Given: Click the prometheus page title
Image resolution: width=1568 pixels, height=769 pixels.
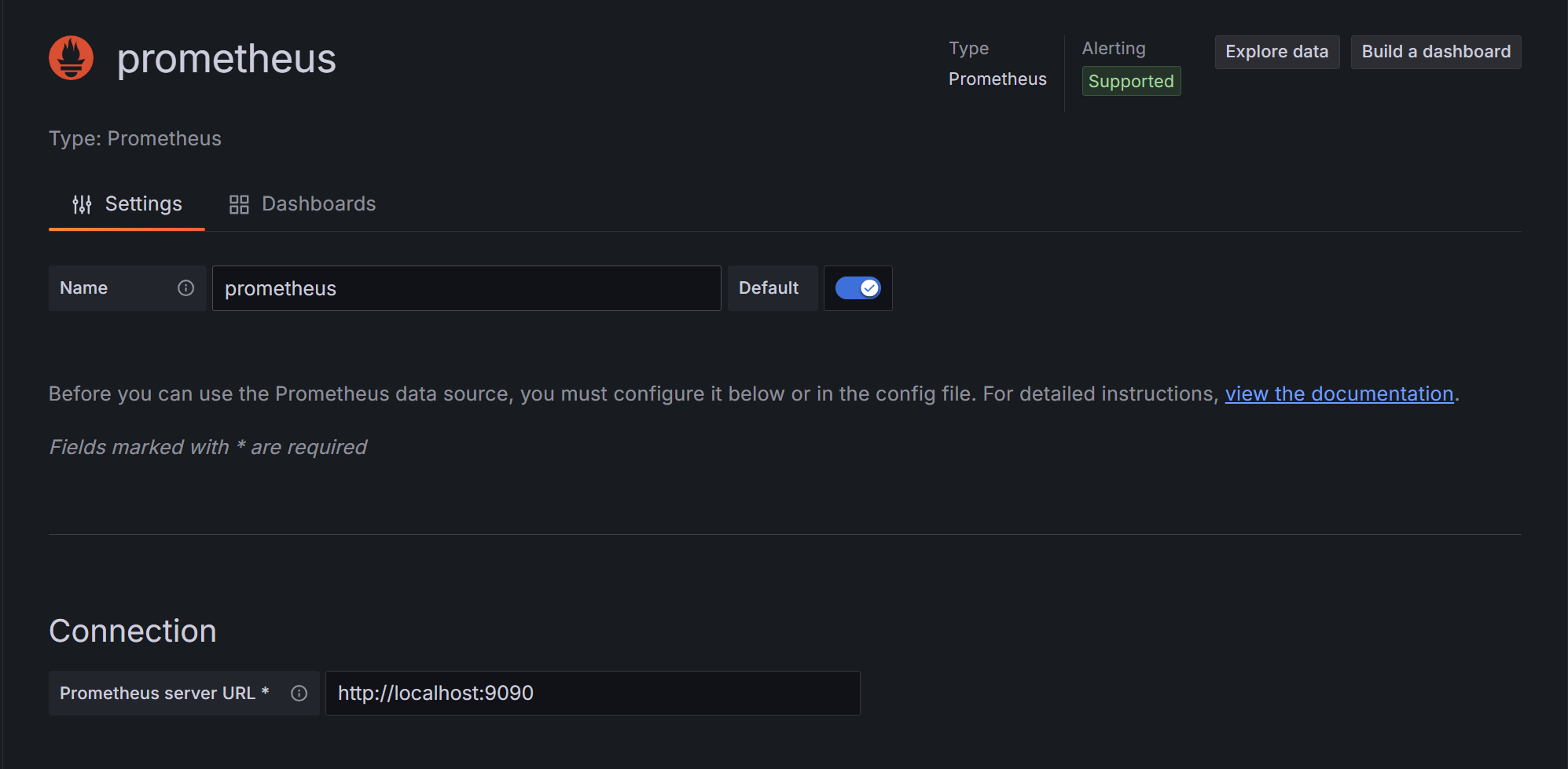Looking at the screenshot, I should point(226,58).
